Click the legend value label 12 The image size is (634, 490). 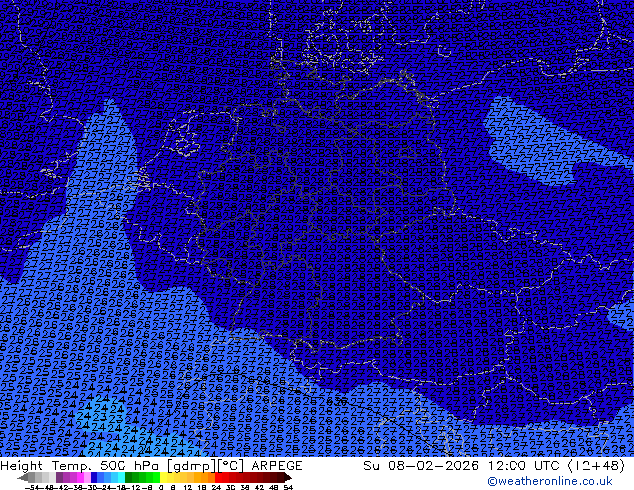point(187,488)
